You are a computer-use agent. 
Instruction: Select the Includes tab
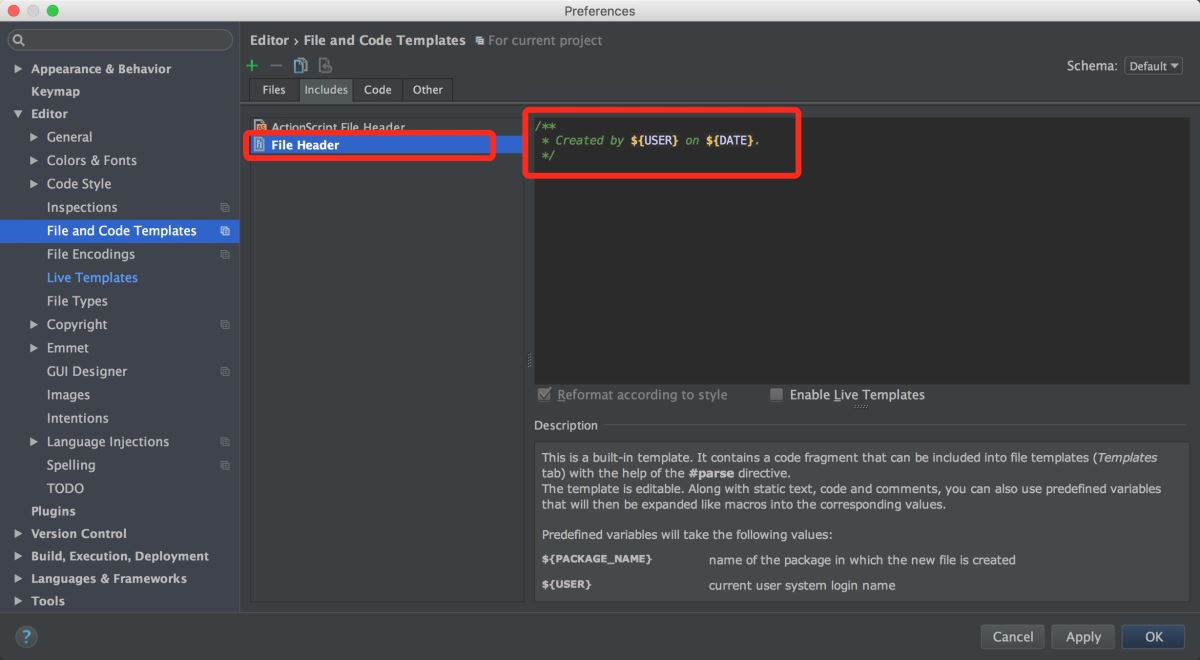[326, 90]
